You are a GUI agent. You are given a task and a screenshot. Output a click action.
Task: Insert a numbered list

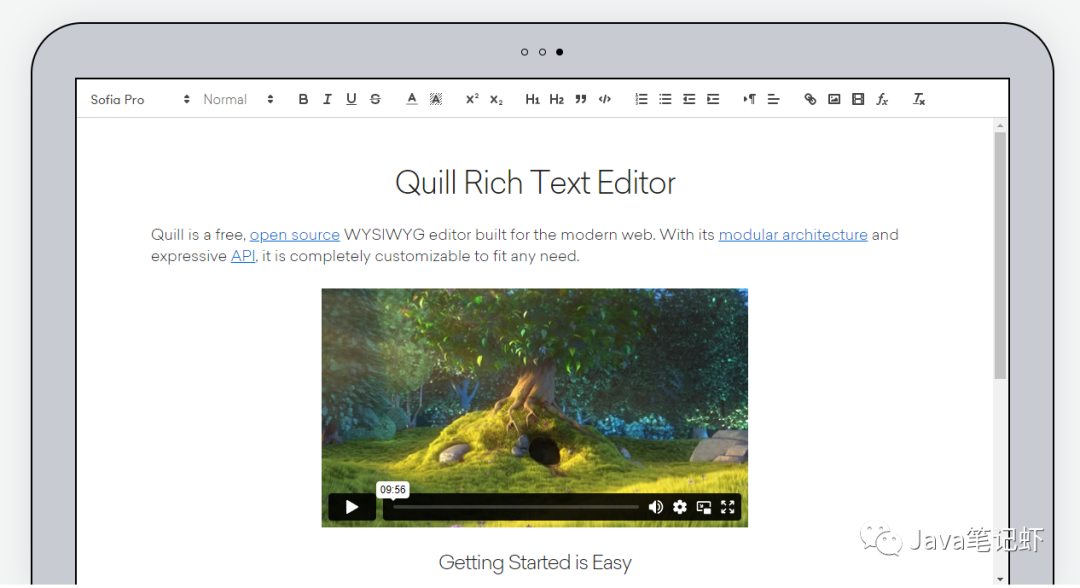[641, 99]
